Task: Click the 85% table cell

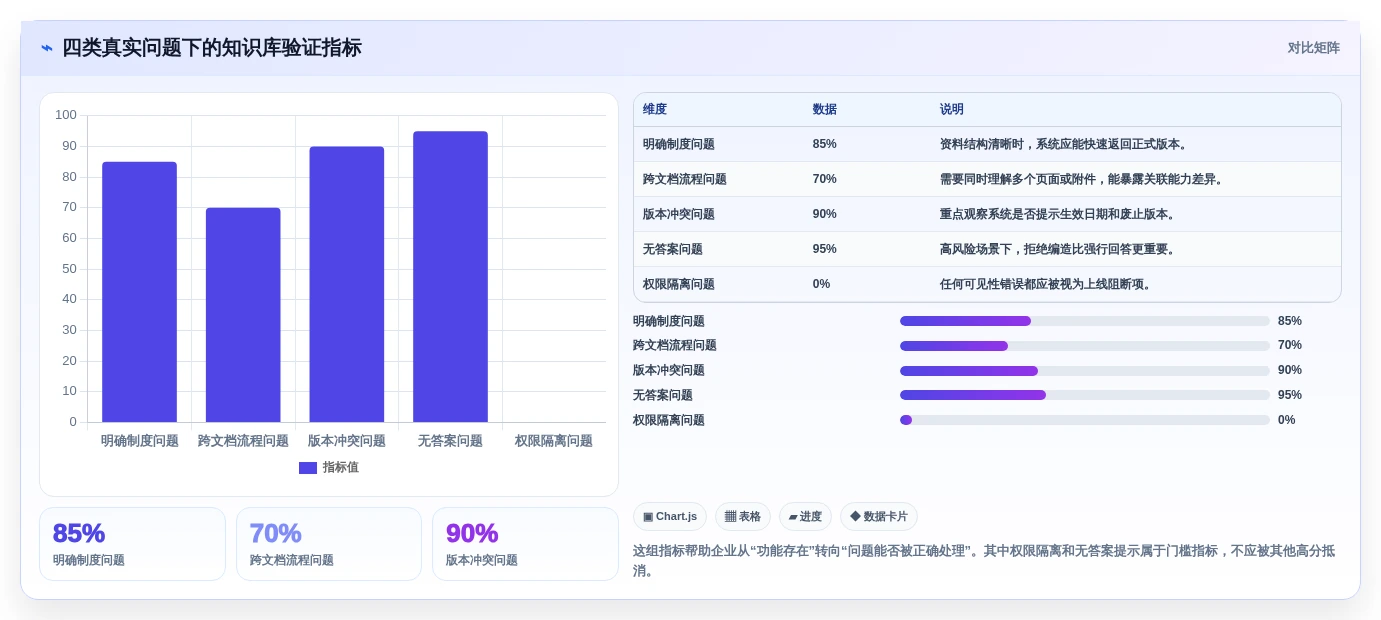Action: [x=825, y=144]
